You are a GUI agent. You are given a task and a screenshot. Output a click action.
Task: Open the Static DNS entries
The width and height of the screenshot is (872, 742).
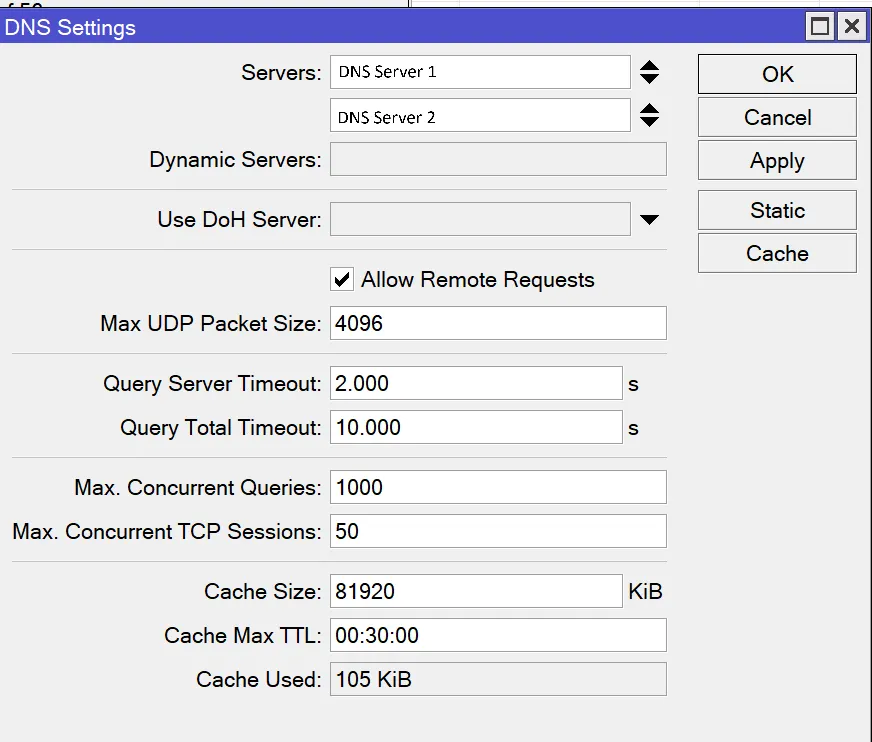(x=777, y=210)
